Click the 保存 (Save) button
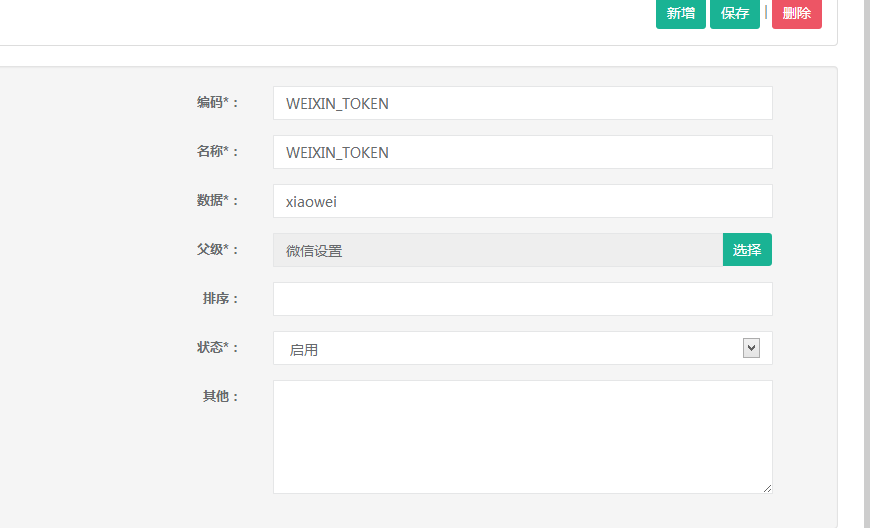 [735, 13]
